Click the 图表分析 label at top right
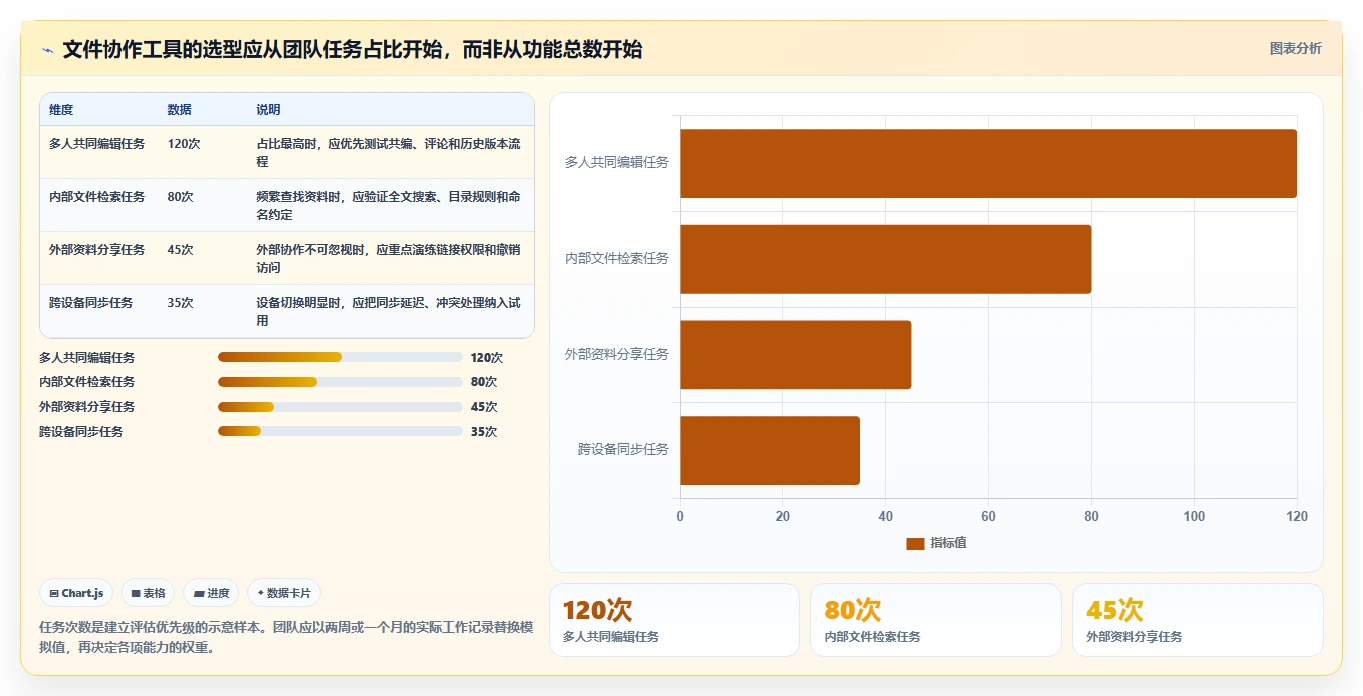The height and width of the screenshot is (696, 1363). [1295, 48]
